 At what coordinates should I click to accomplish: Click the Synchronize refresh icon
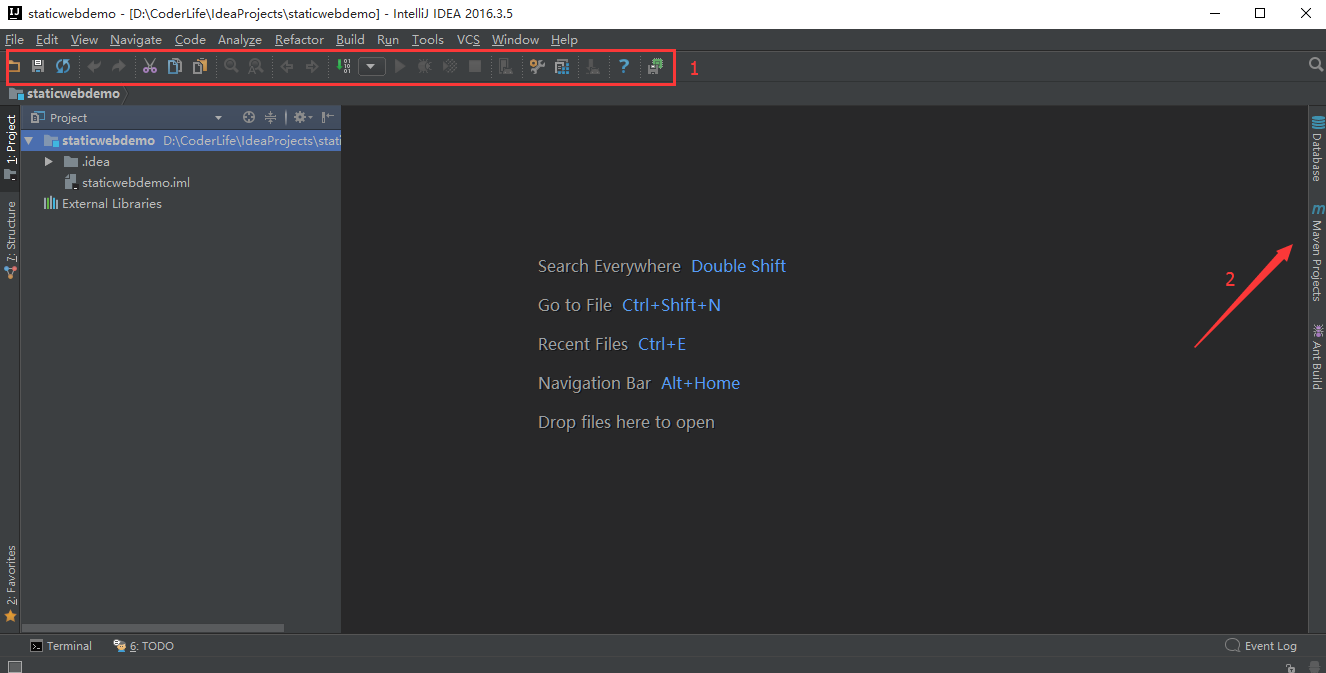click(x=63, y=66)
